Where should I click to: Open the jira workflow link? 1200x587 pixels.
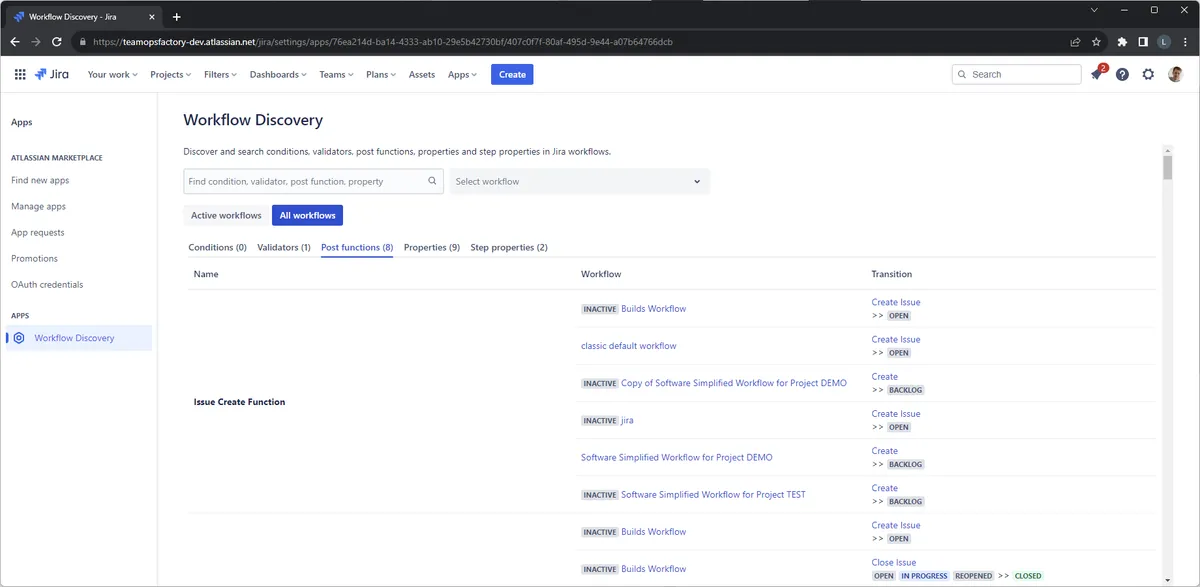tap(627, 420)
